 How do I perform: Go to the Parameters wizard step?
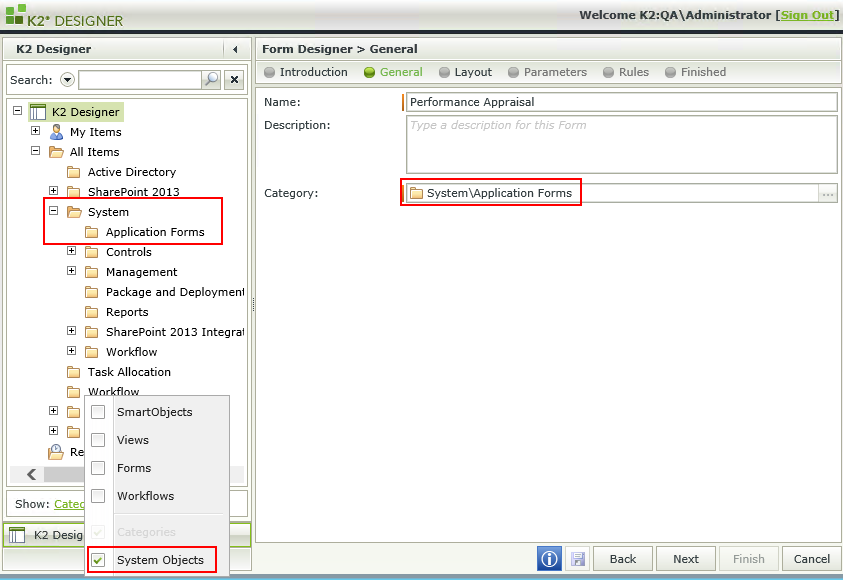(547, 72)
